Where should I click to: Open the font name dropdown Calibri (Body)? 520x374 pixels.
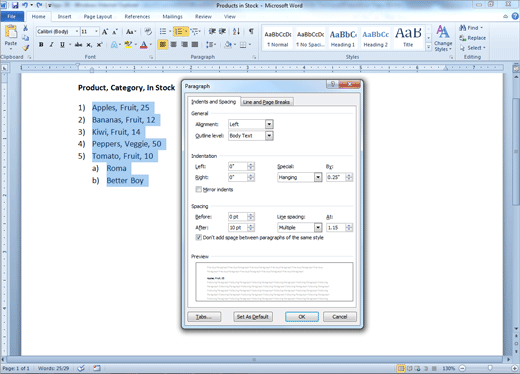pyautogui.click(x=77, y=31)
